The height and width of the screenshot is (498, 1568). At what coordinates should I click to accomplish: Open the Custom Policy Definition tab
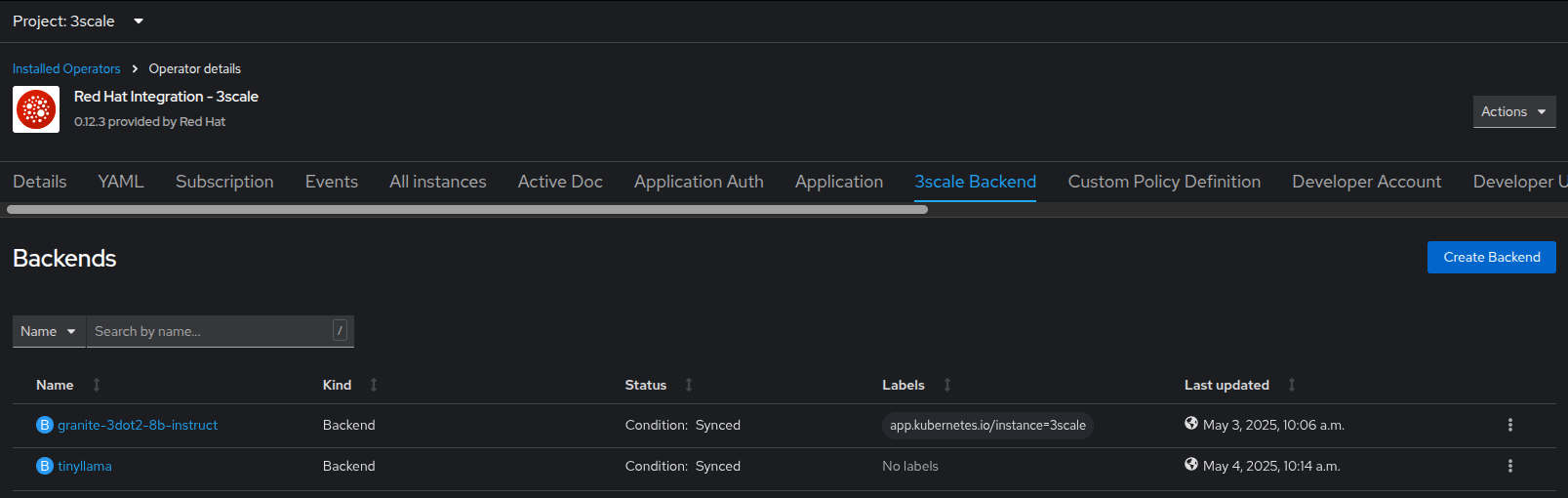pos(1164,182)
